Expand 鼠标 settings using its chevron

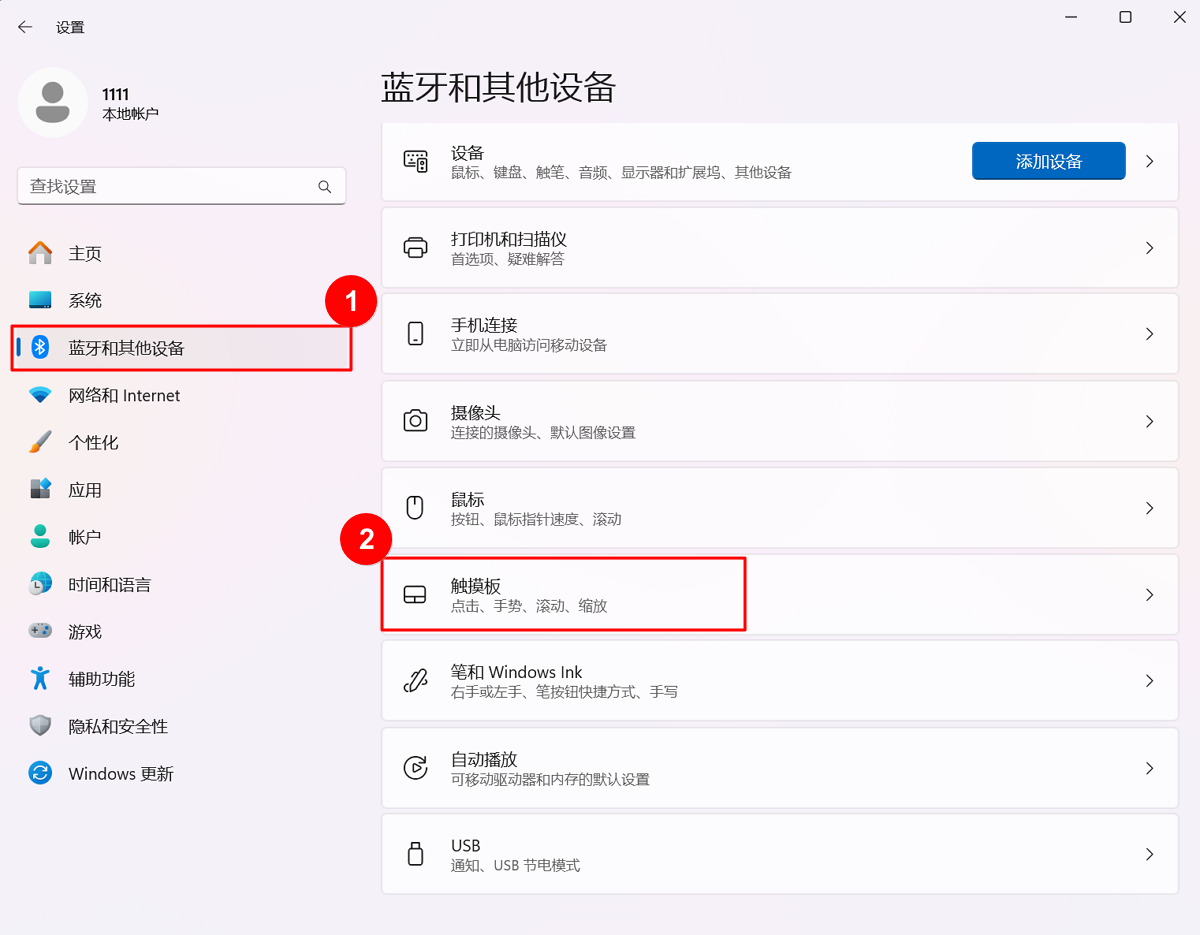(1149, 508)
